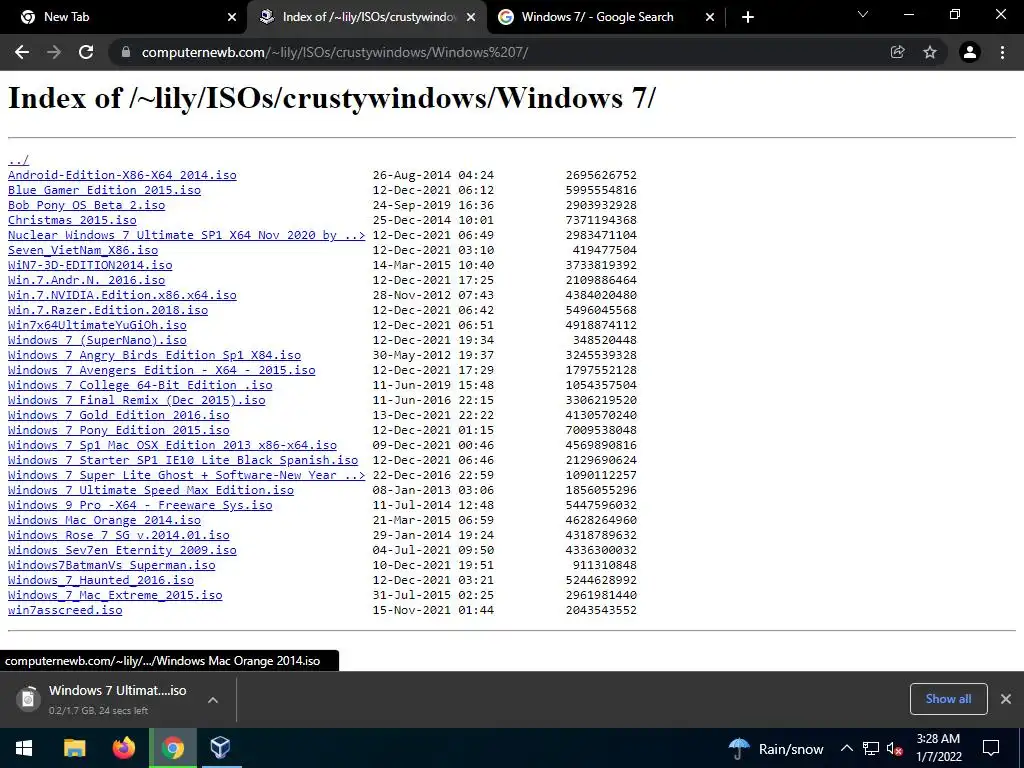Click Show all downloads
This screenshot has height=768, width=1024.
coord(948,699)
